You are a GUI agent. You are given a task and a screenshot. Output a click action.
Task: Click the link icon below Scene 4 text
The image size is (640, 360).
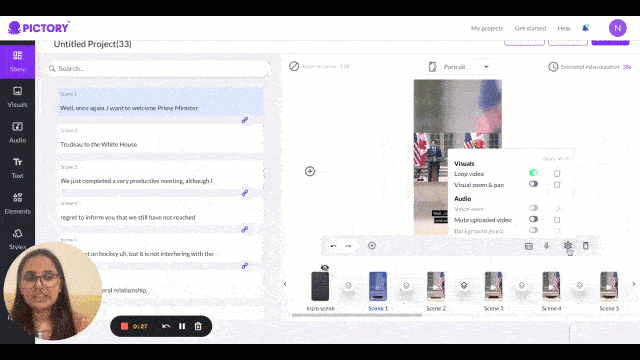coord(245,229)
